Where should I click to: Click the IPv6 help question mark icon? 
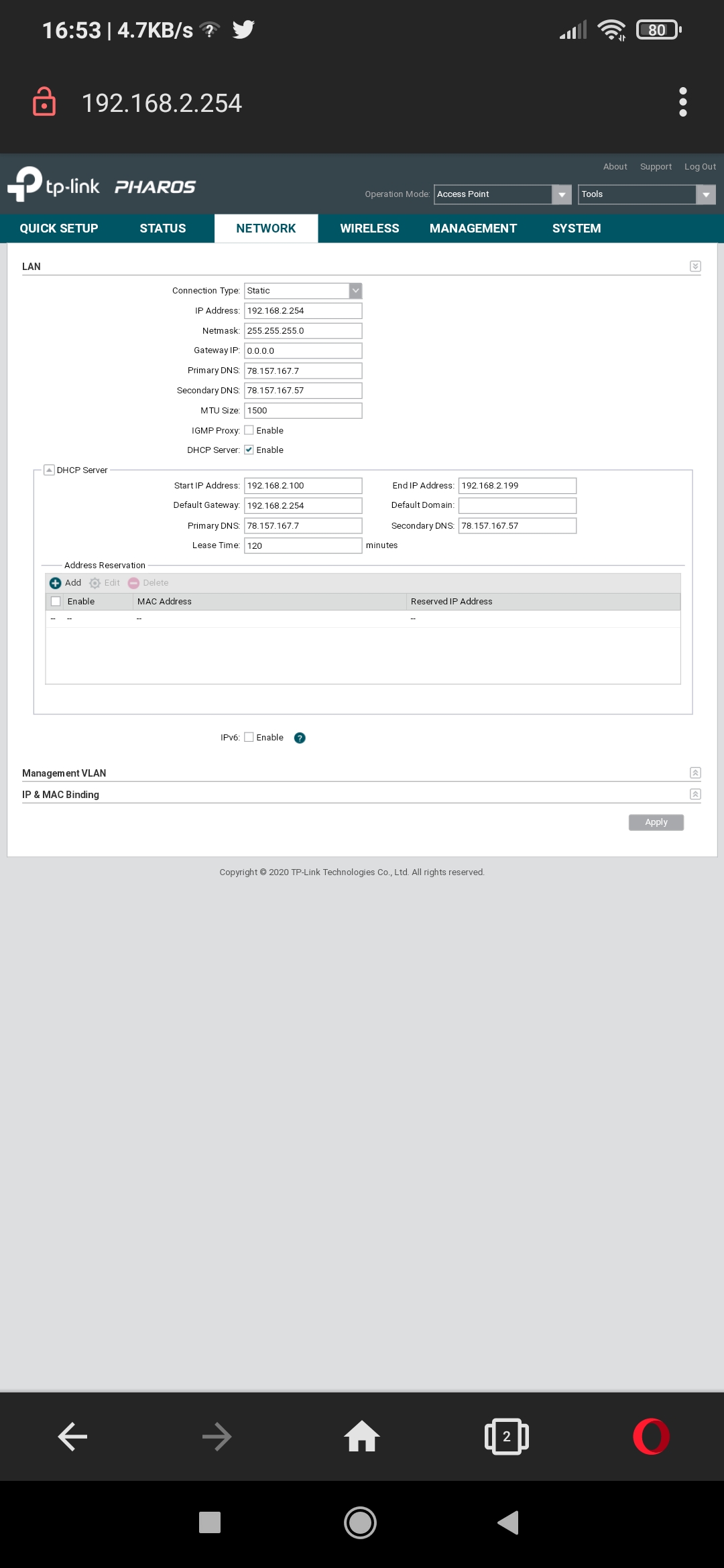point(300,738)
